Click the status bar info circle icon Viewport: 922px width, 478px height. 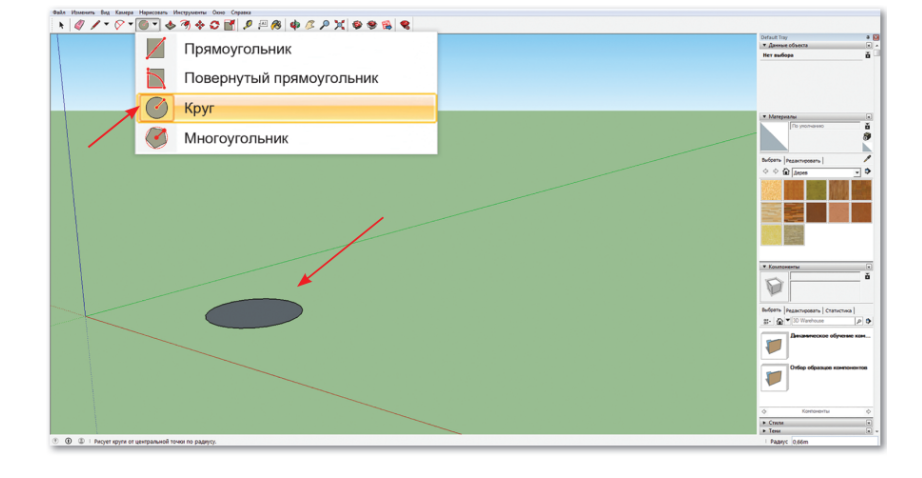68,441
